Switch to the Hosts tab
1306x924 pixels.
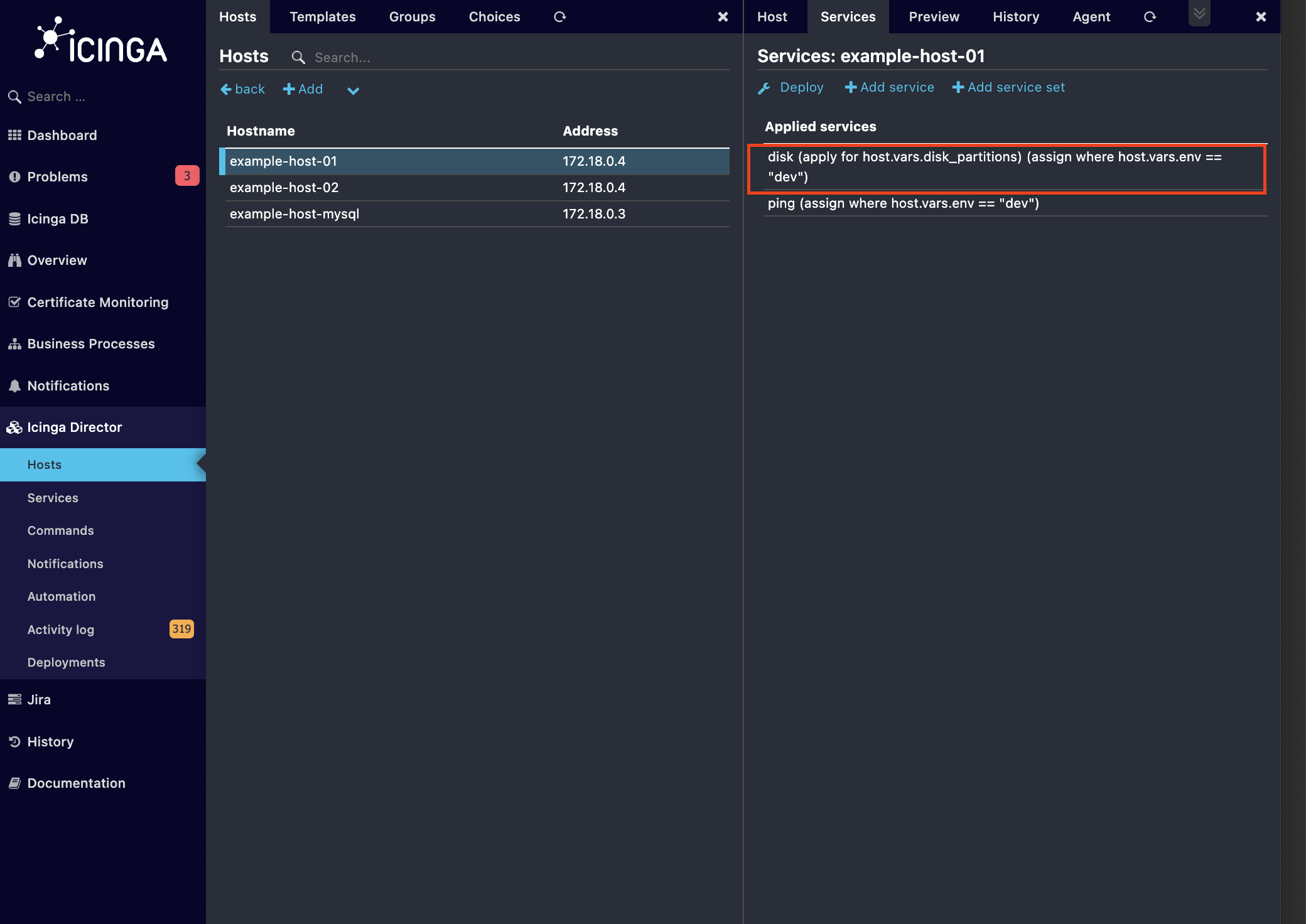click(x=237, y=16)
